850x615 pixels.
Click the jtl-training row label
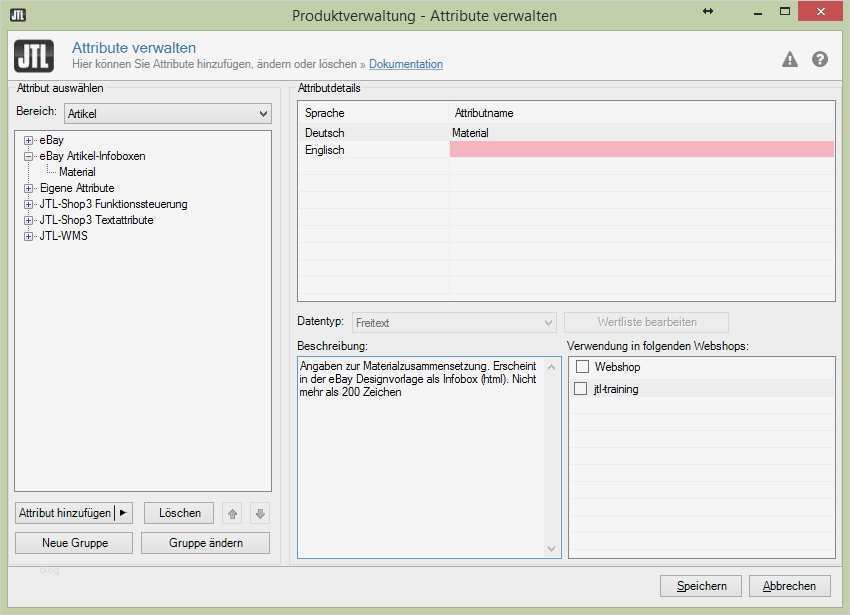(616, 389)
